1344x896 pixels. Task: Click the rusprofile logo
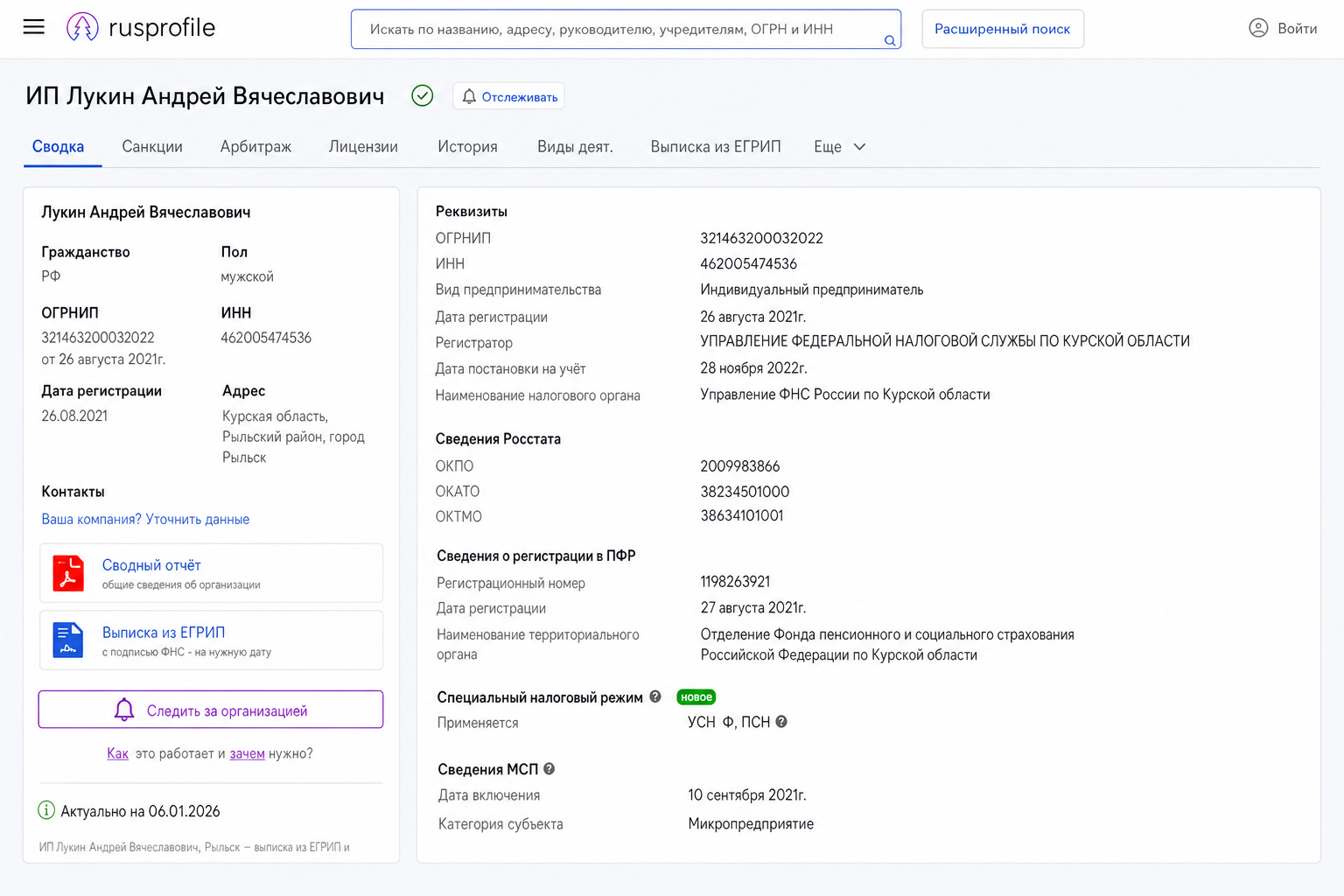coord(141,28)
